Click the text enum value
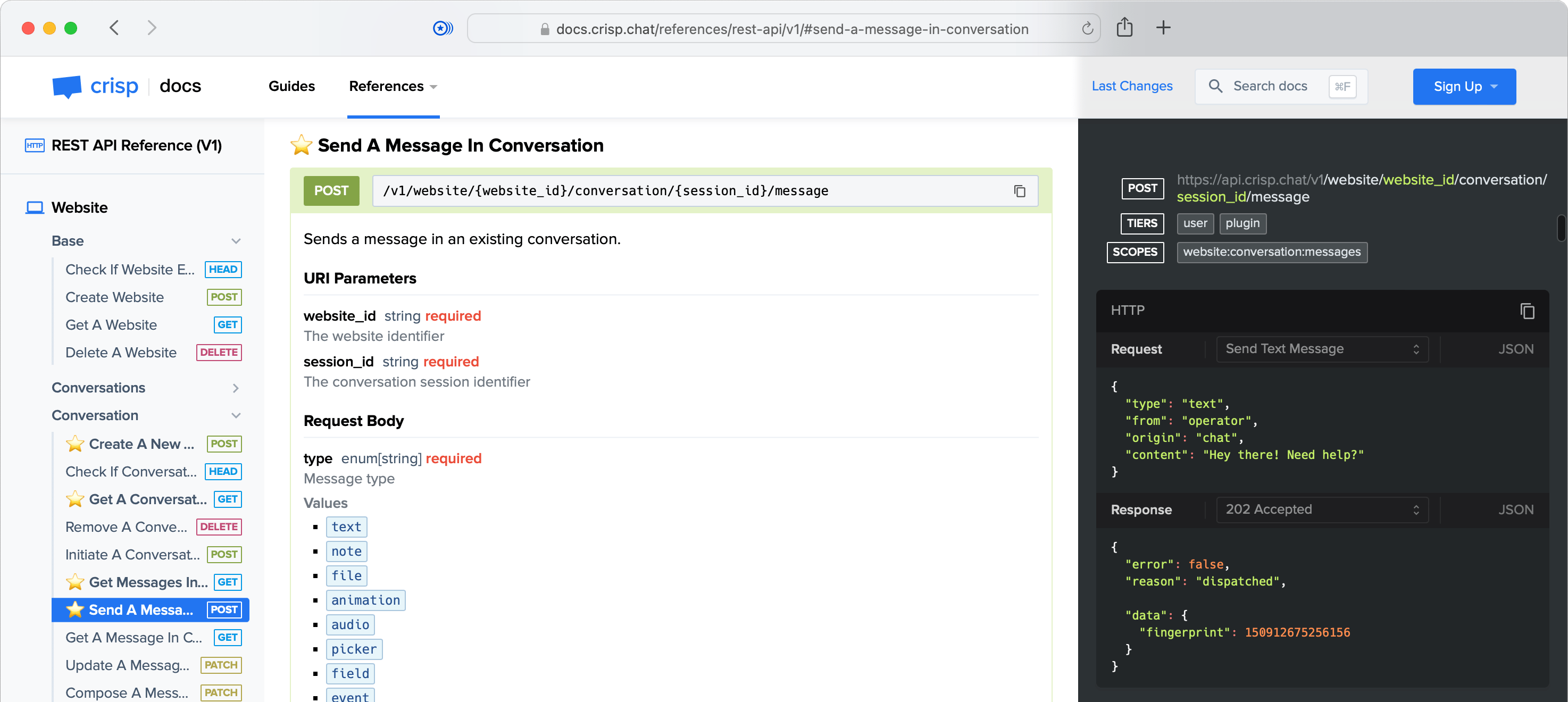This screenshot has width=1568, height=702. click(346, 527)
